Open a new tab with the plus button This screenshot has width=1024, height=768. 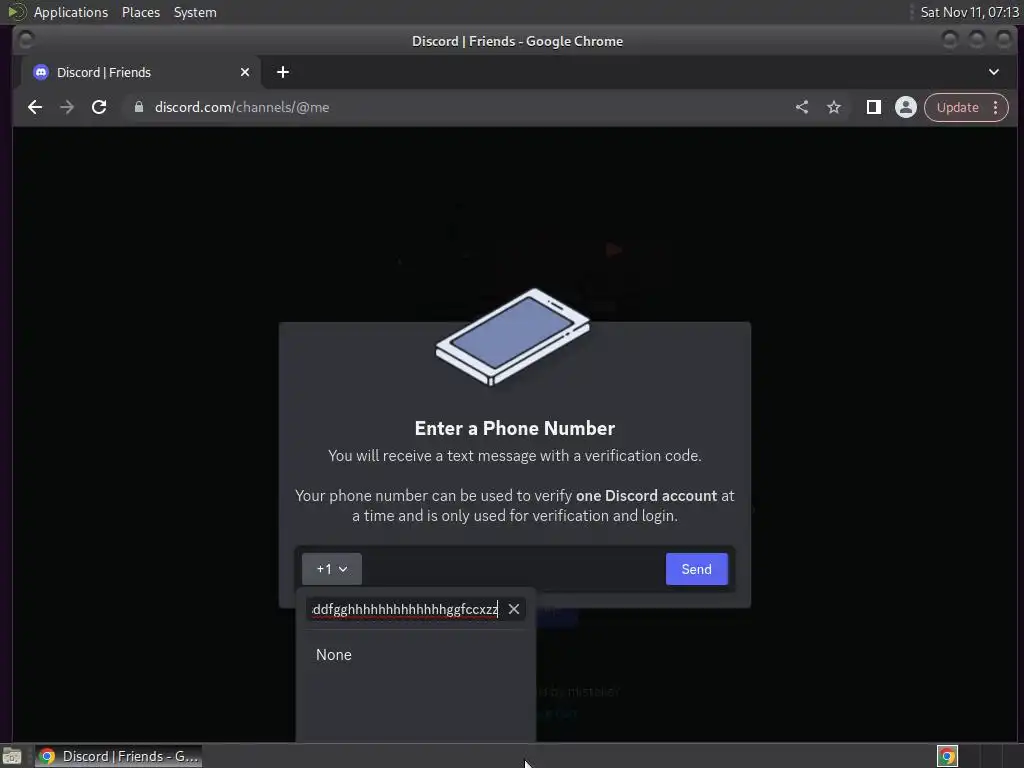click(283, 72)
